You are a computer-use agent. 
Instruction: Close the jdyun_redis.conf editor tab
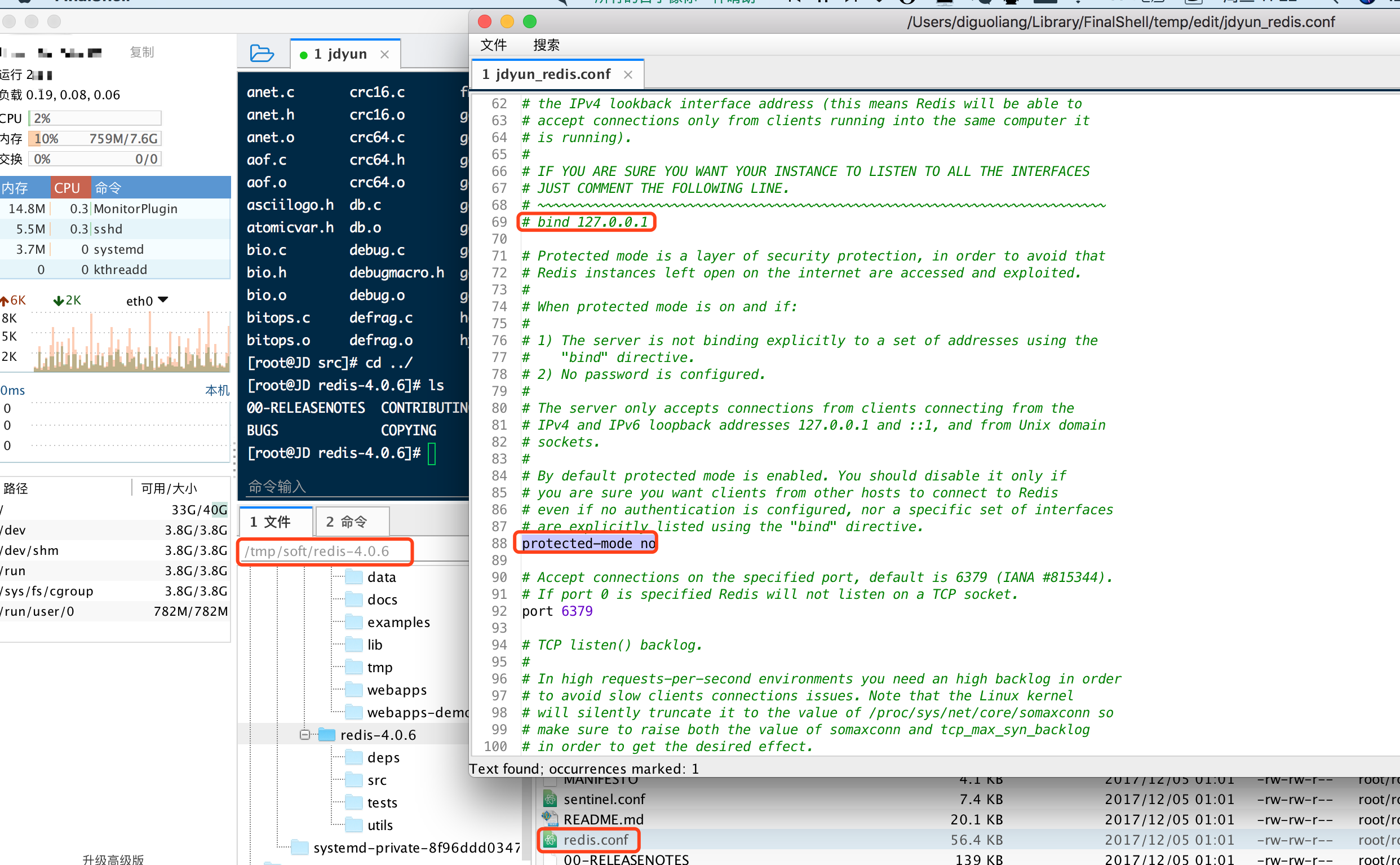628,75
